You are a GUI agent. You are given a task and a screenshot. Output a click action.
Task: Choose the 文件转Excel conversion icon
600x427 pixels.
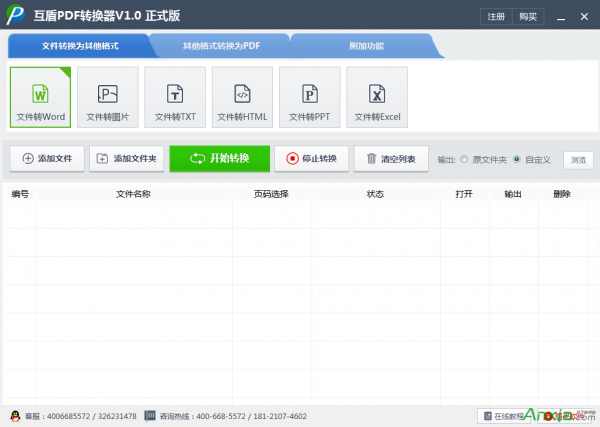[x=377, y=98]
